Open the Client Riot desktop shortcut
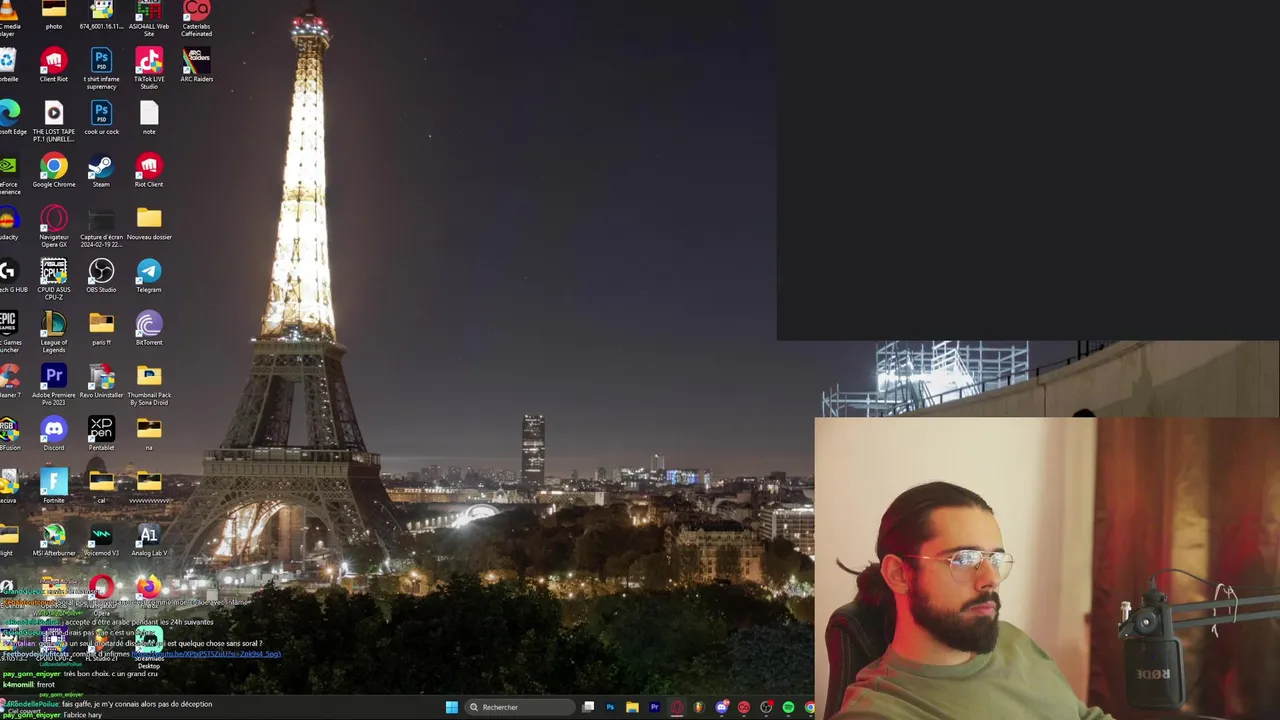1280x720 pixels. (54, 65)
